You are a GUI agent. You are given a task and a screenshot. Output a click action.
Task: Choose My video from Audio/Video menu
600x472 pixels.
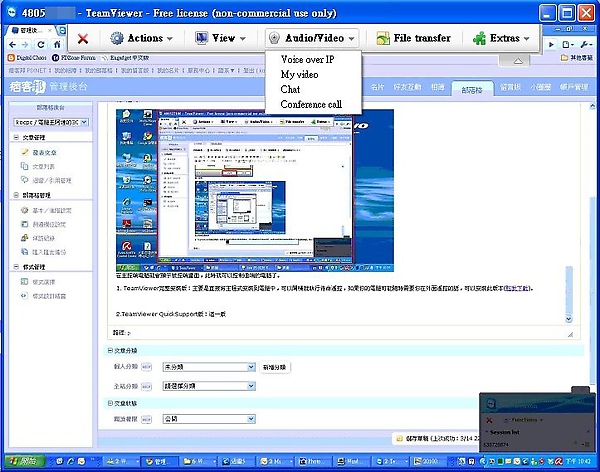pyautogui.click(x=302, y=74)
